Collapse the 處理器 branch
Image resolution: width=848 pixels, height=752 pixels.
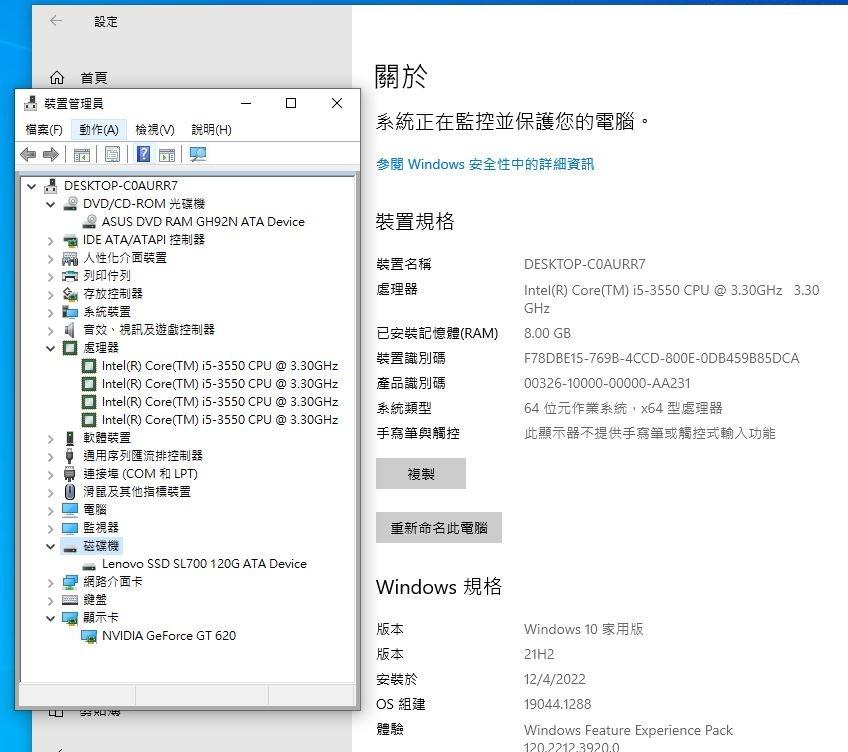point(50,348)
